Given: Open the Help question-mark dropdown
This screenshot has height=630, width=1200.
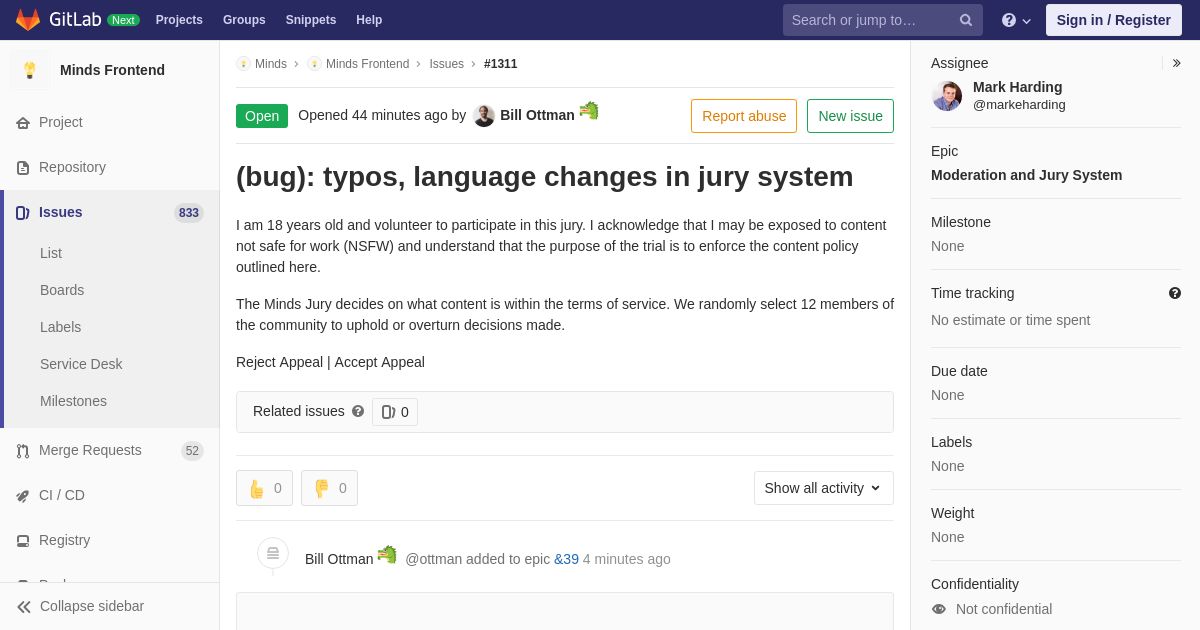Looking at the screenshot, I should pos(1016,20).
